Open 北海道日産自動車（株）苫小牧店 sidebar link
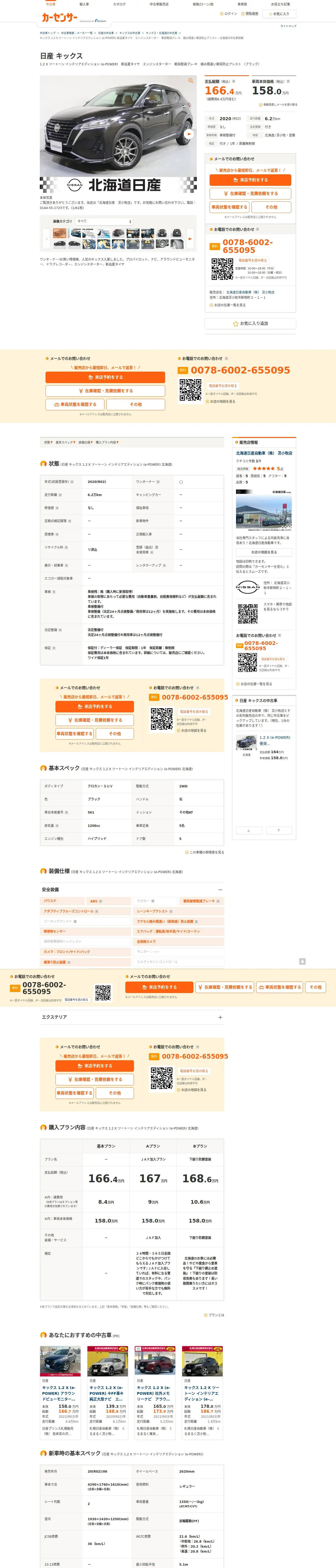 (264, 453)
